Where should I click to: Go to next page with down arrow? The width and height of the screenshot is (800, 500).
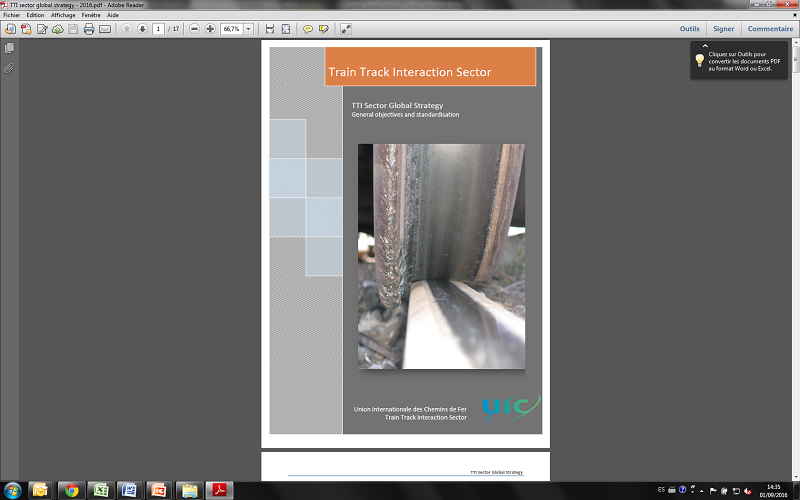coord(142,29)
